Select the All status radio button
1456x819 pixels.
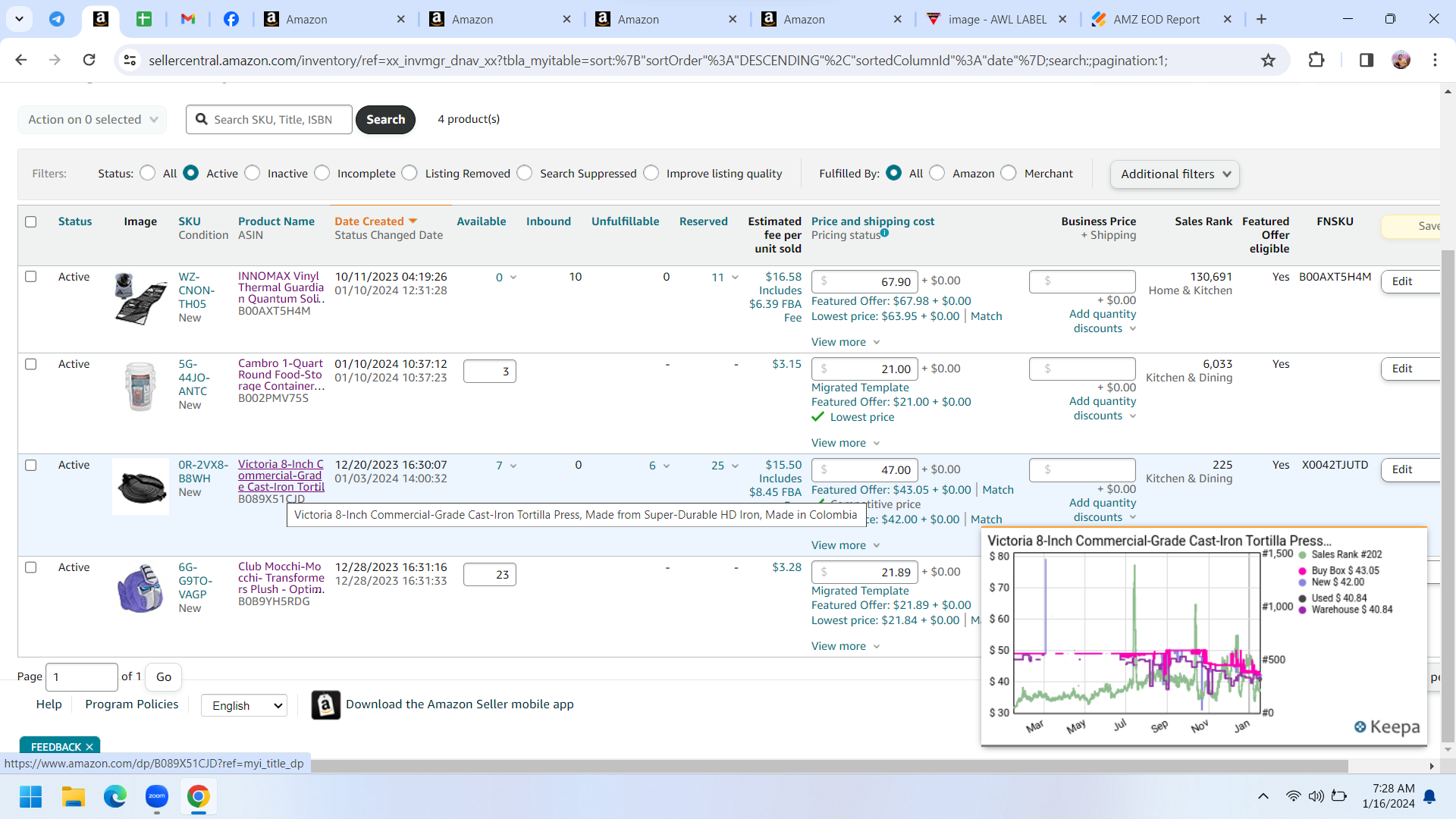[148, 173]
